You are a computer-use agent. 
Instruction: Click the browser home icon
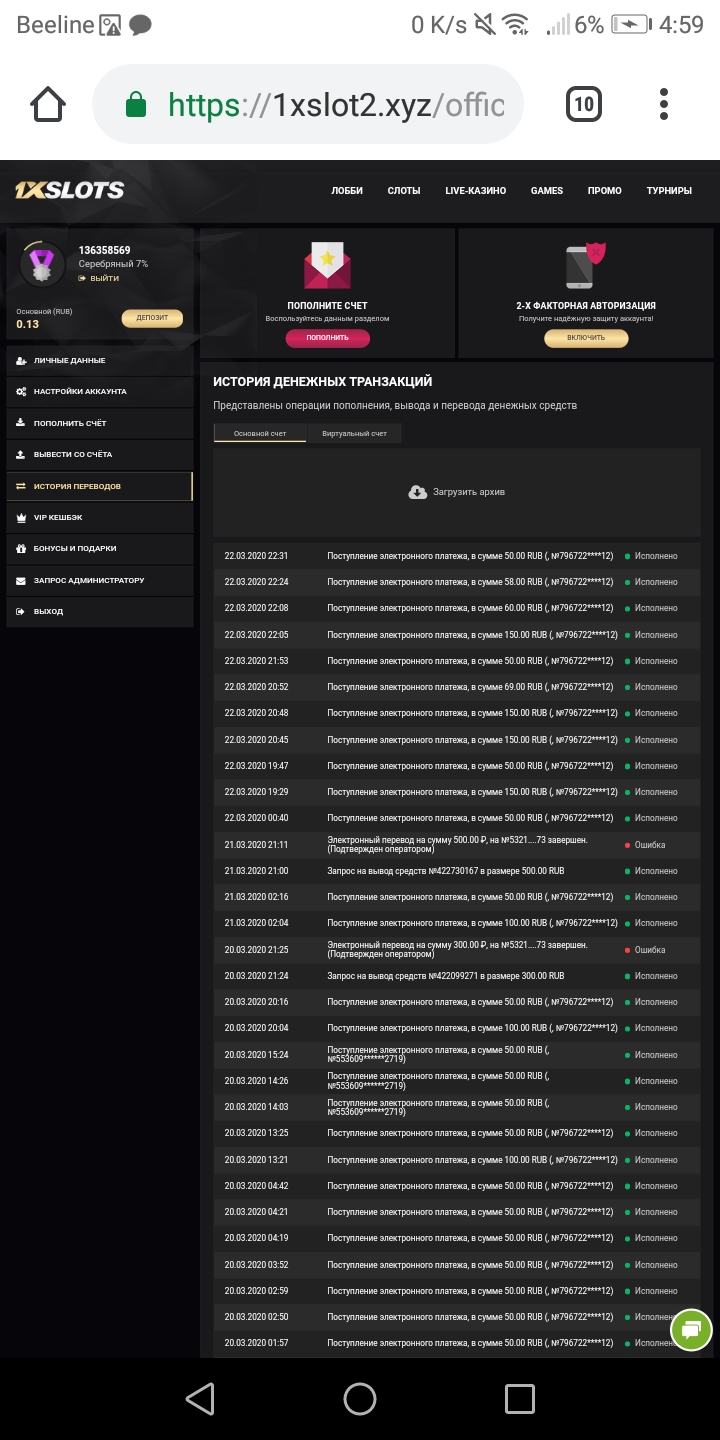tap(48, 104)
